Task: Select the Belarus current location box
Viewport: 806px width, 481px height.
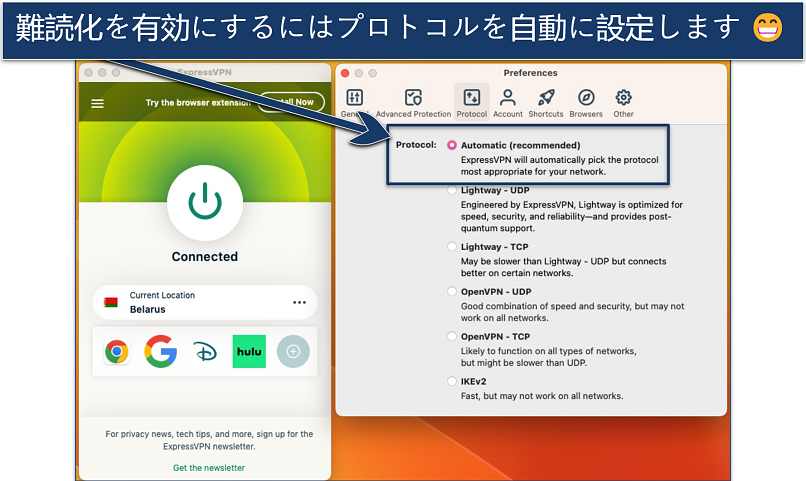Action: point(190,302)
